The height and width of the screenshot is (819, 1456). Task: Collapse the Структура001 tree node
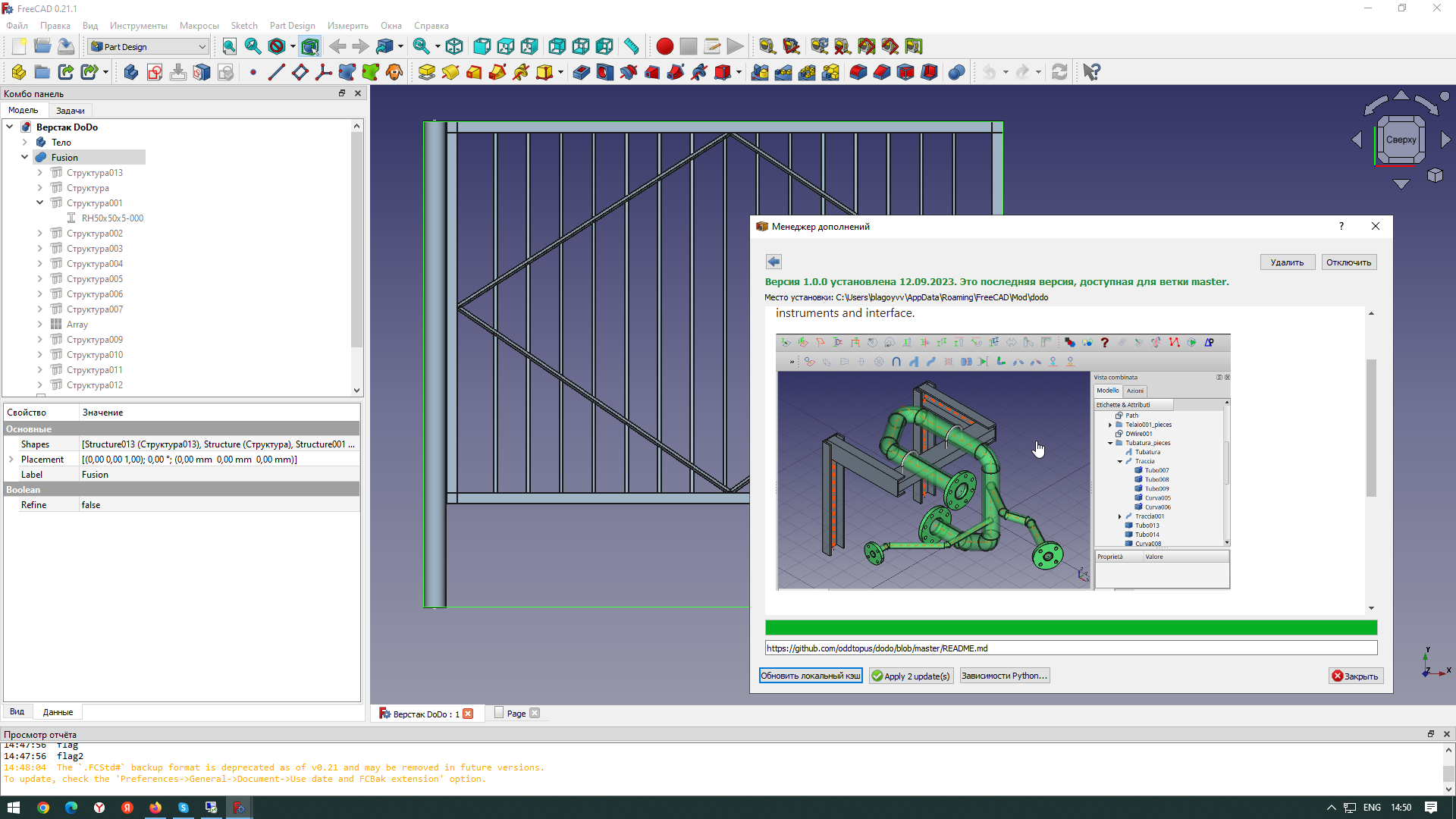(x=40, y=202)
